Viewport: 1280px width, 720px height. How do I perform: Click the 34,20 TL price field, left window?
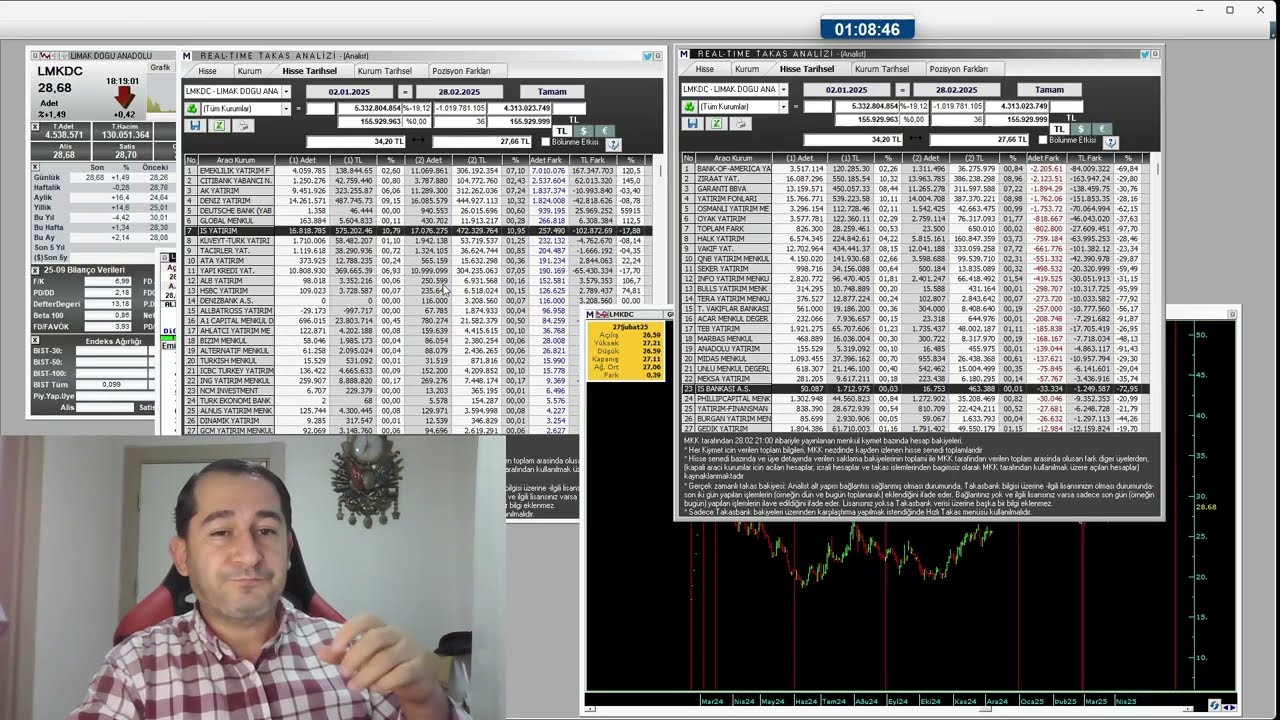pos(355,142)
